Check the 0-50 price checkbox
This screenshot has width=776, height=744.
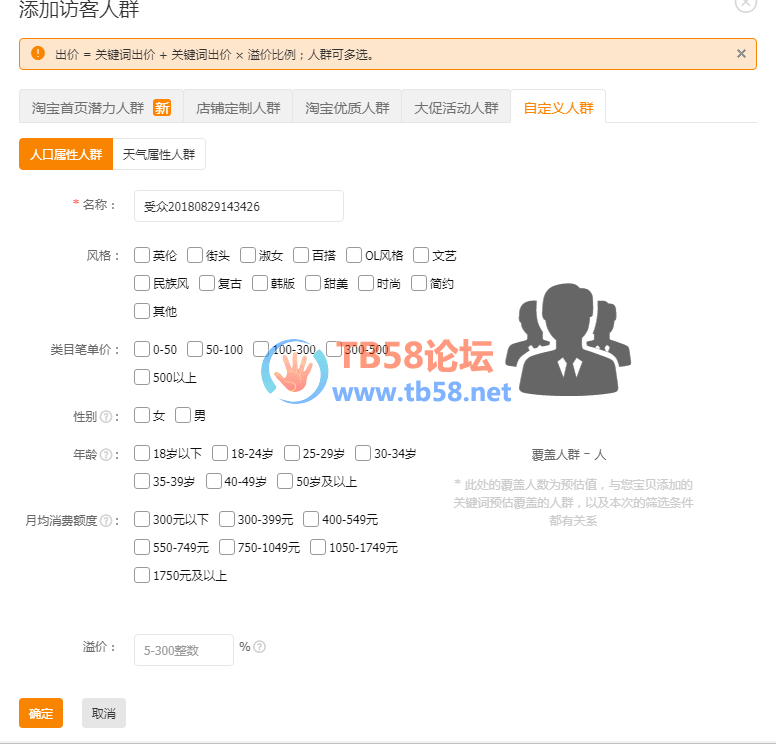[142, 349]
